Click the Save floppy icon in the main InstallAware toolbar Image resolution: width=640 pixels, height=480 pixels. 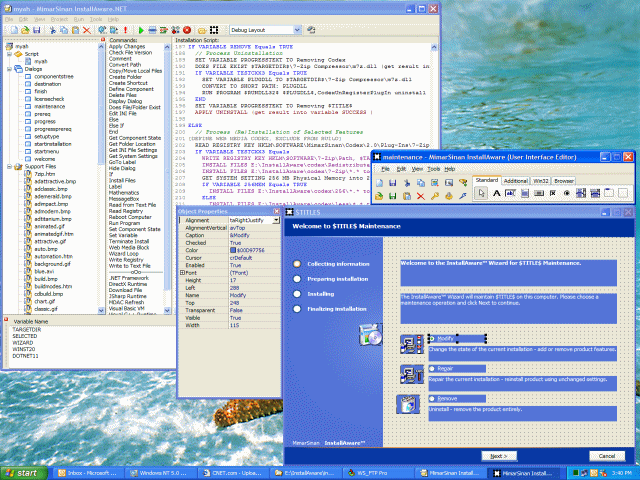[x=37, y=30]
